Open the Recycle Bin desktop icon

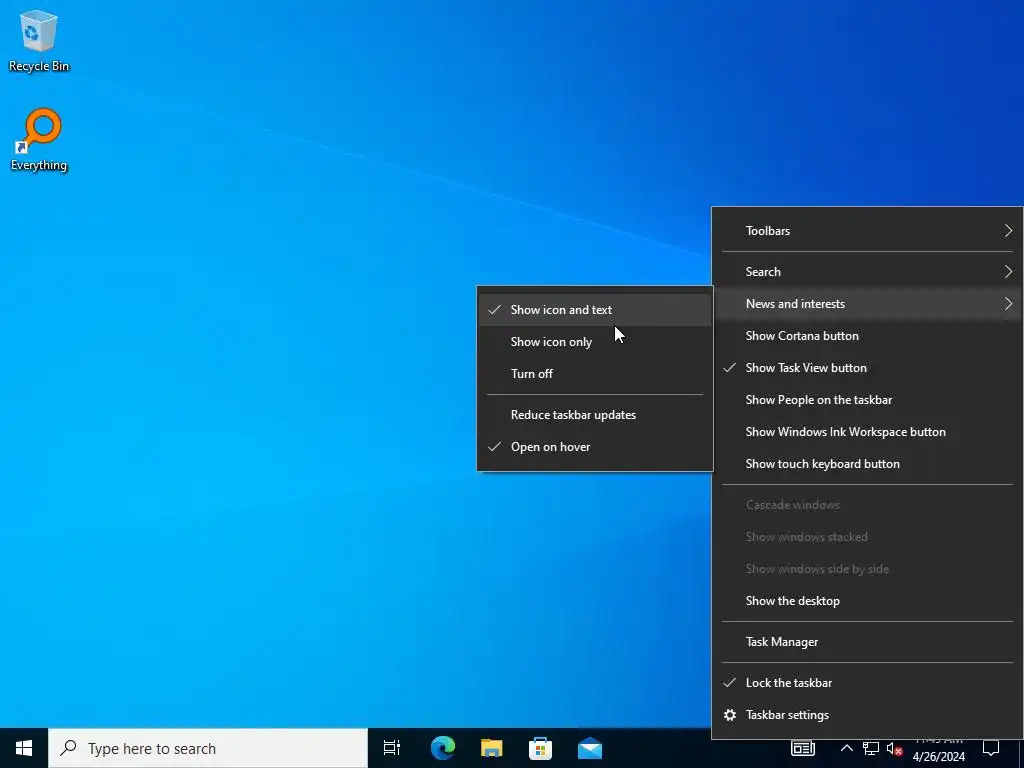click(x=39, y=40)
